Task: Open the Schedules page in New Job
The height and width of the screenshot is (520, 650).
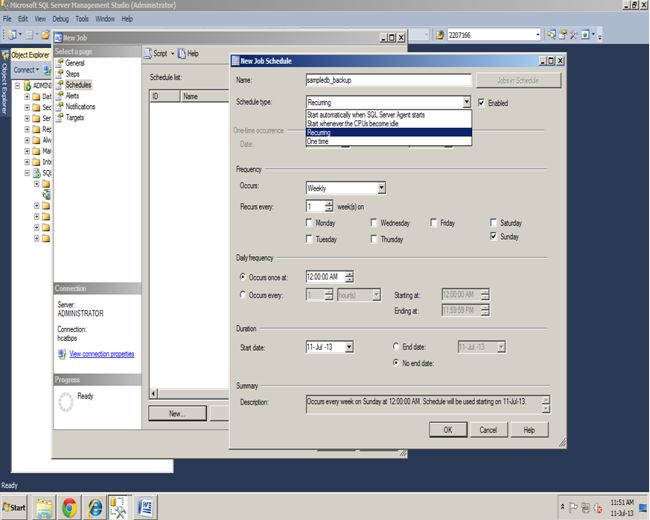Action: (x=78, y=85)
